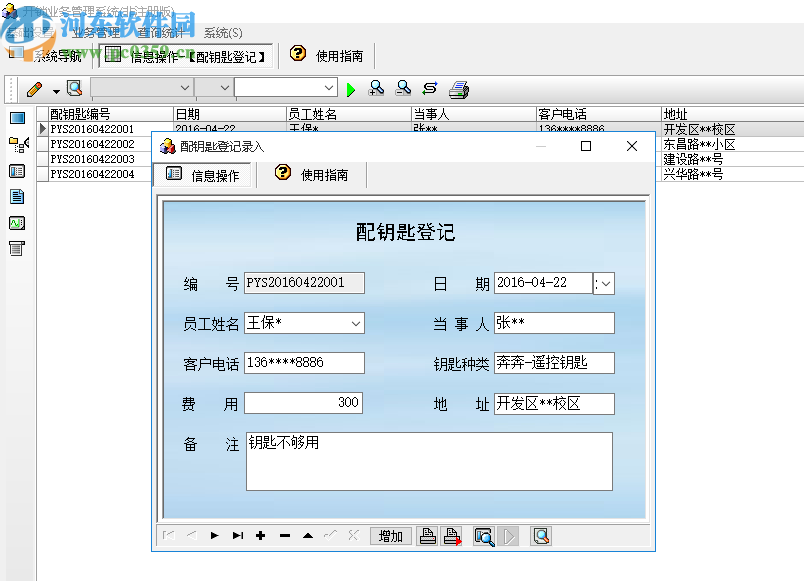Click the print preview icon in the dialog footer
The height and width of the screenshot is (581, 804).
[x=484, y=536]
